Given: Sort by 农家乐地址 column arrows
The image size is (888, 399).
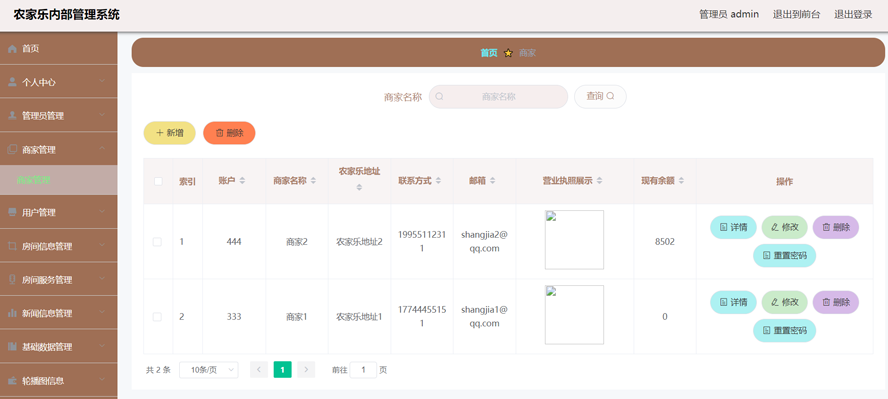Looking at the screenshot, I should coord(359,187).
